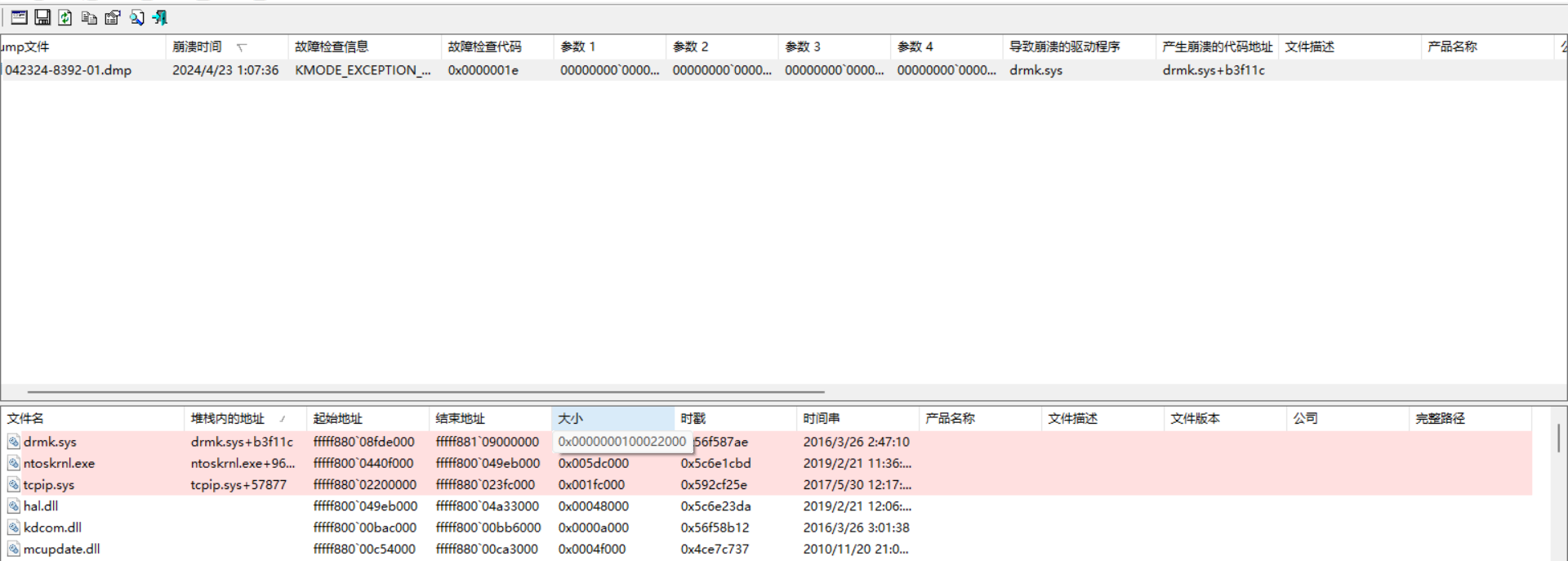1568x561 pixels.
Task: Sort lower pane by 大小 column
Action: coord(570,418)
